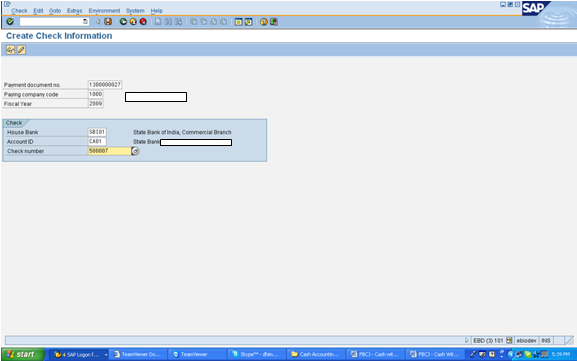The height and width of the screenshot is (361, 577).
Task: Open the Edit menu
Action: pyautogui.click(x=38, y=11)
